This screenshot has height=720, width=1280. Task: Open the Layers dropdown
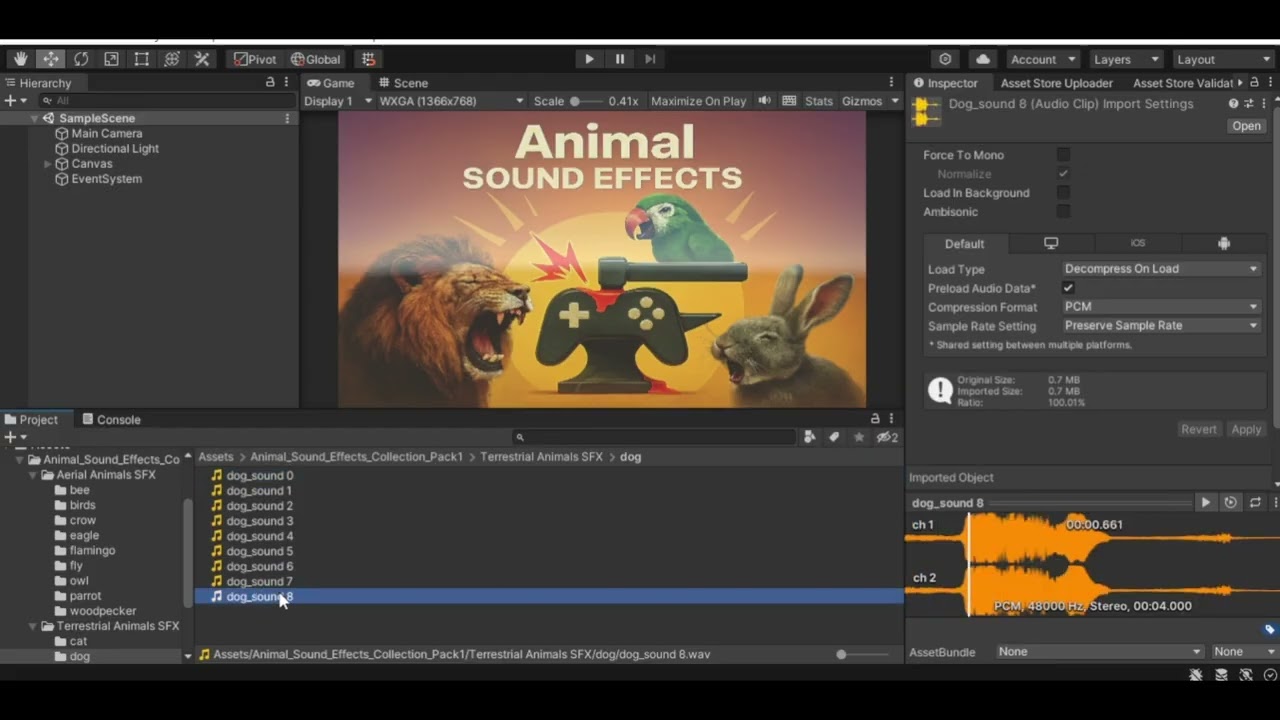(x=1126, y=59)
